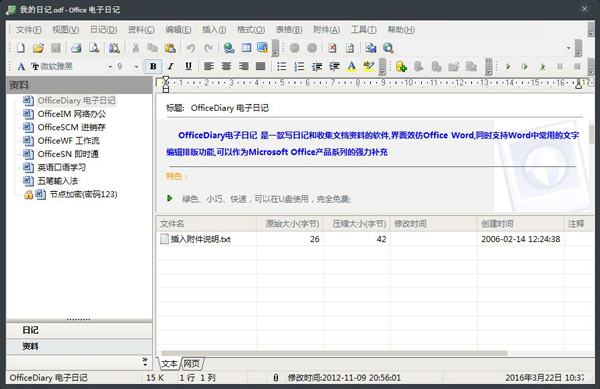Click the stop square button
Viewport: 600px width, 389px height.
(x=577, y=67)
